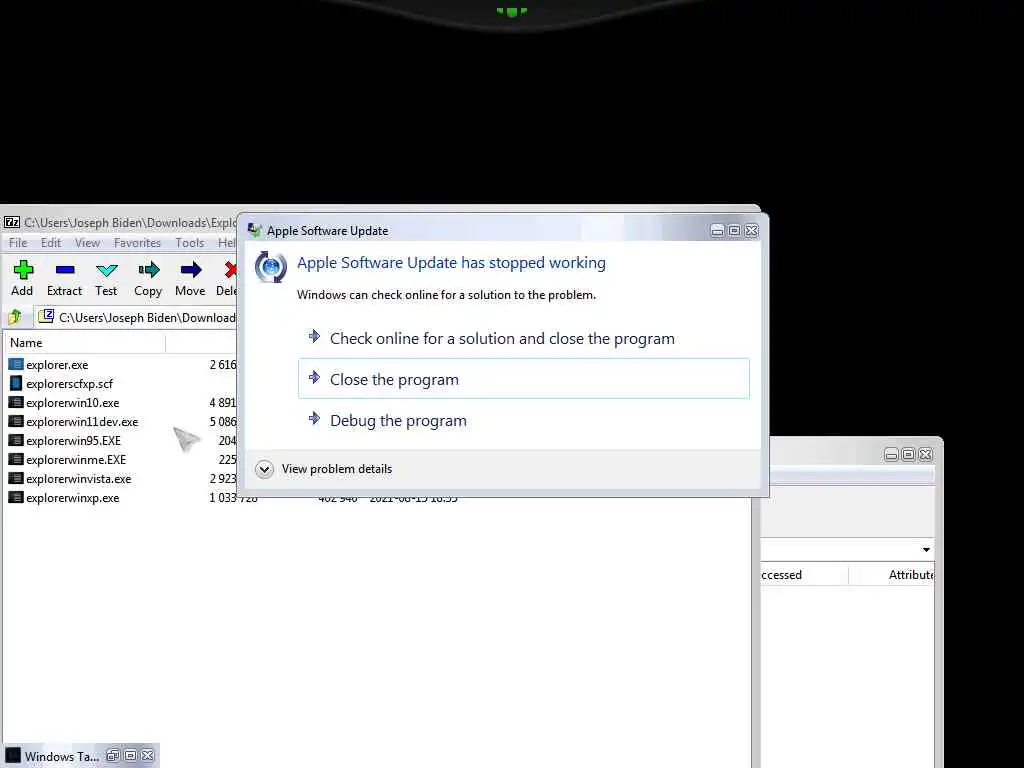Click the explorerwin95.EXE file icon
The height and width of the screenshot is (768, 1024).
[16, 440]
